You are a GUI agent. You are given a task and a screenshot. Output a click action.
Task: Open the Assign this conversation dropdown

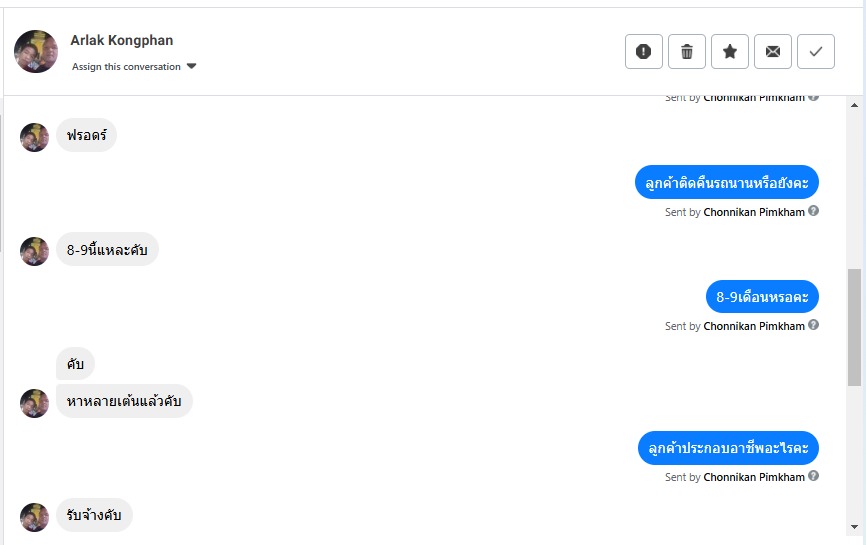point(134,67)
